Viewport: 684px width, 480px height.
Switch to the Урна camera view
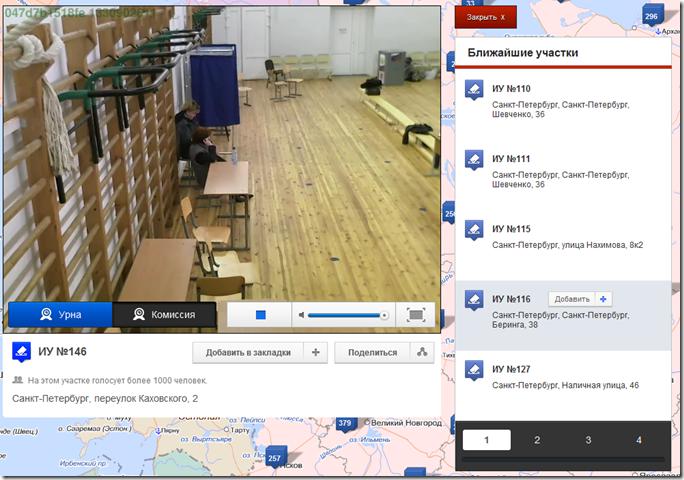point(60,315)
